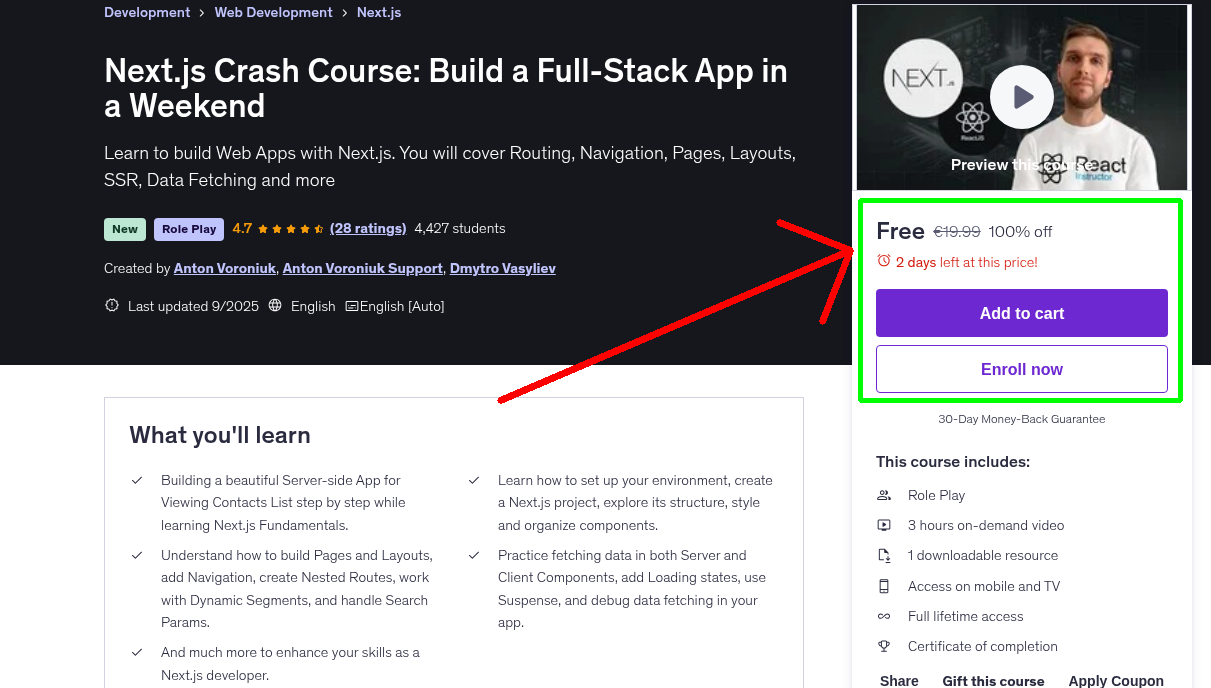Click the checkmark beside 'Building a beautiful Server-side App'
Screen dimensions: 1211x688
tap(137, 480)
